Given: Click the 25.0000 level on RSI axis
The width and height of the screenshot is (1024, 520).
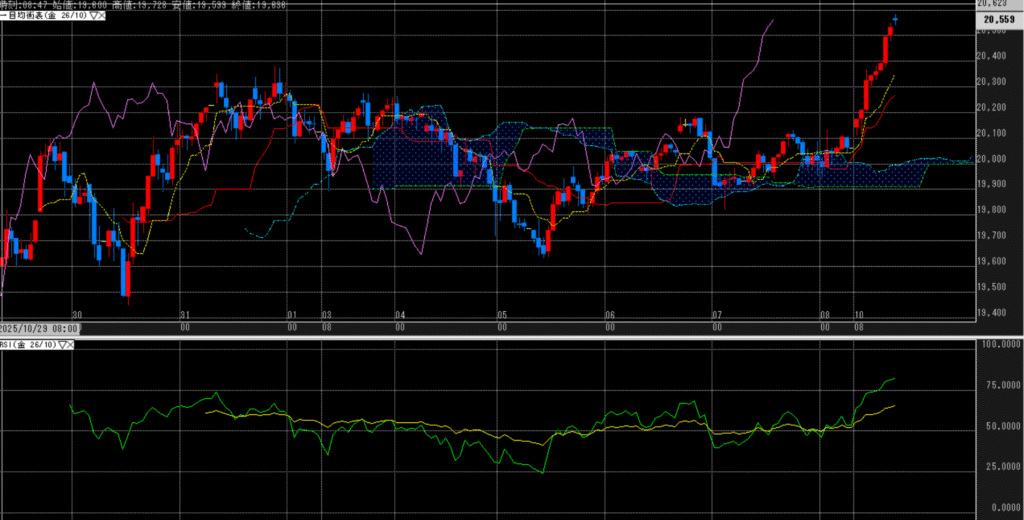Looking at the screenshot, I should (x=999, y=467).
